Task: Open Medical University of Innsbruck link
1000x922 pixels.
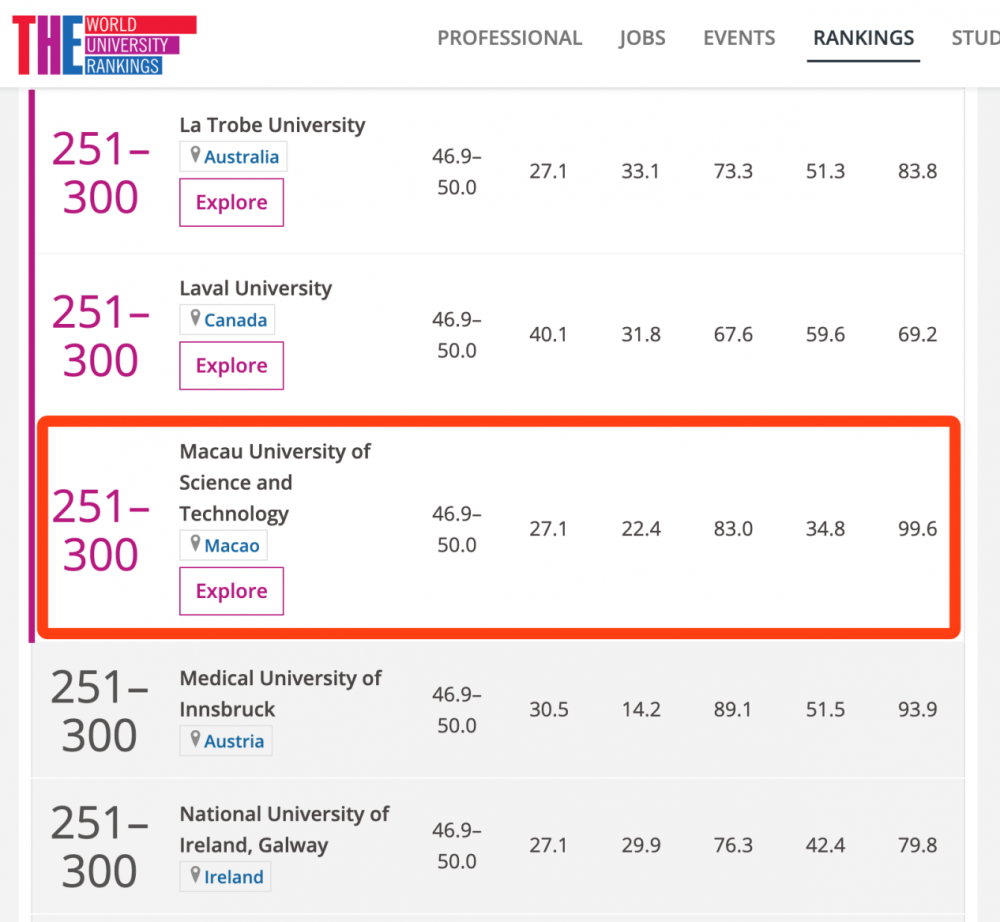Action: pyautogui.click(x=281, y=694)
